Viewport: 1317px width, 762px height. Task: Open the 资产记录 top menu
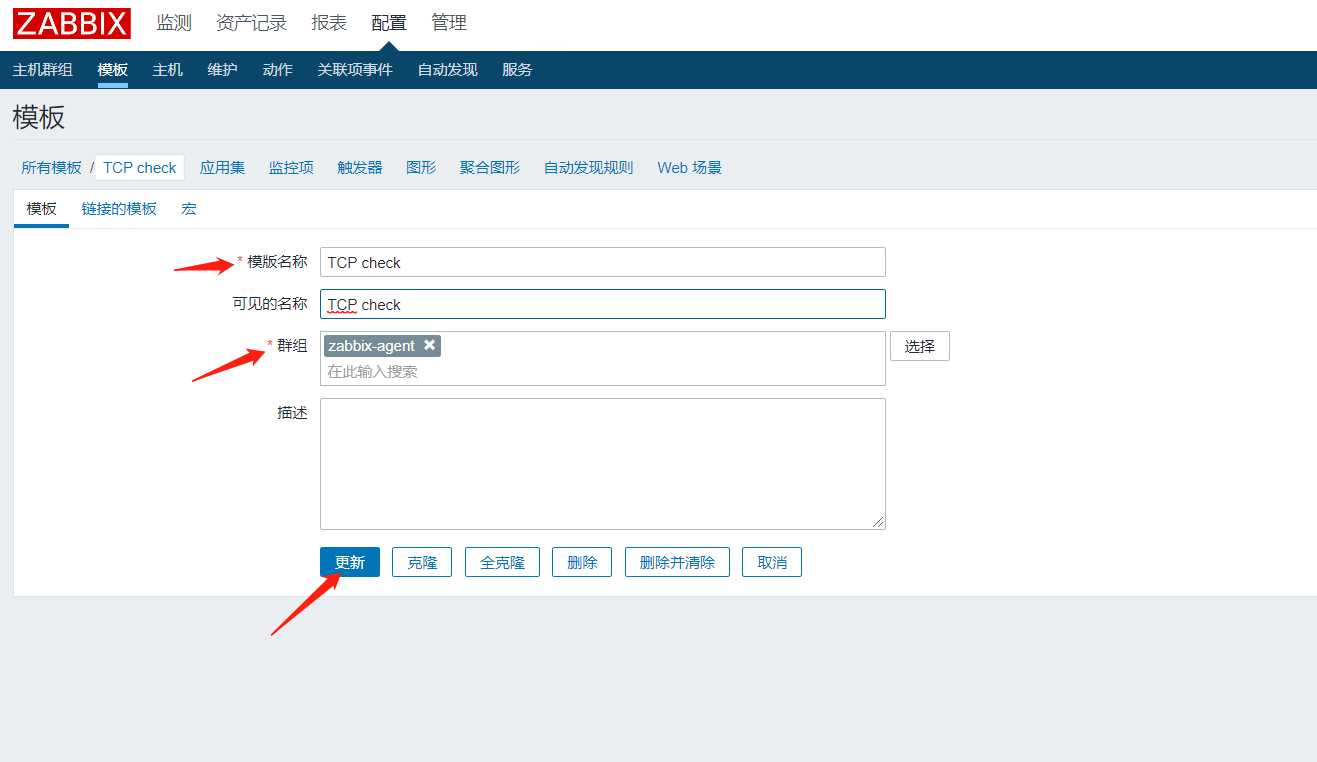pyautogui.click(x=251, y=23)
